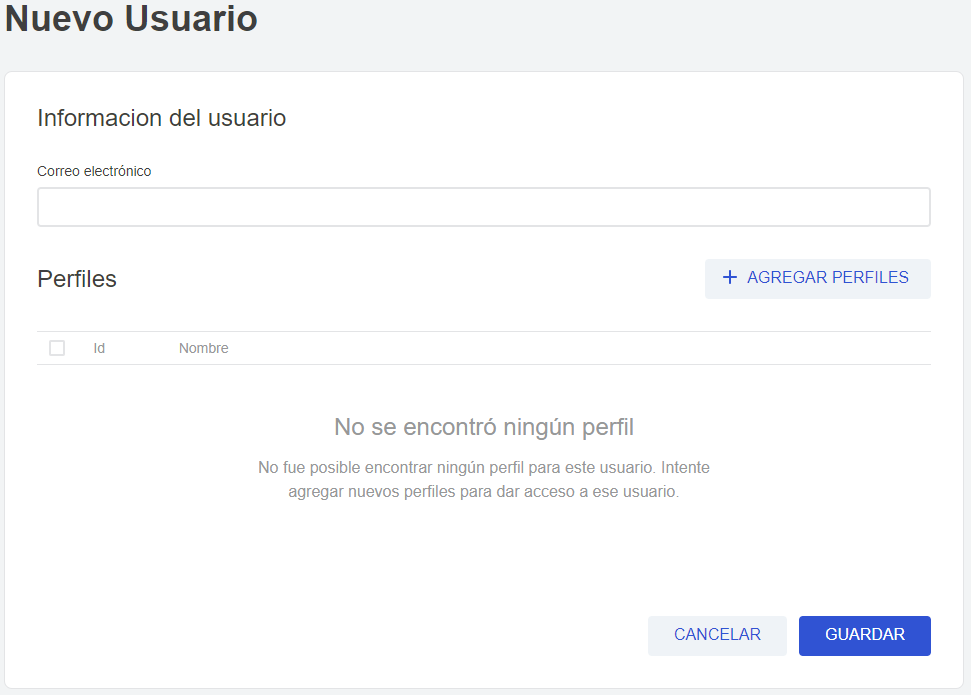Click empty header space right of Nombre
This screenshot has width=971, height=695.
point(580,348)
